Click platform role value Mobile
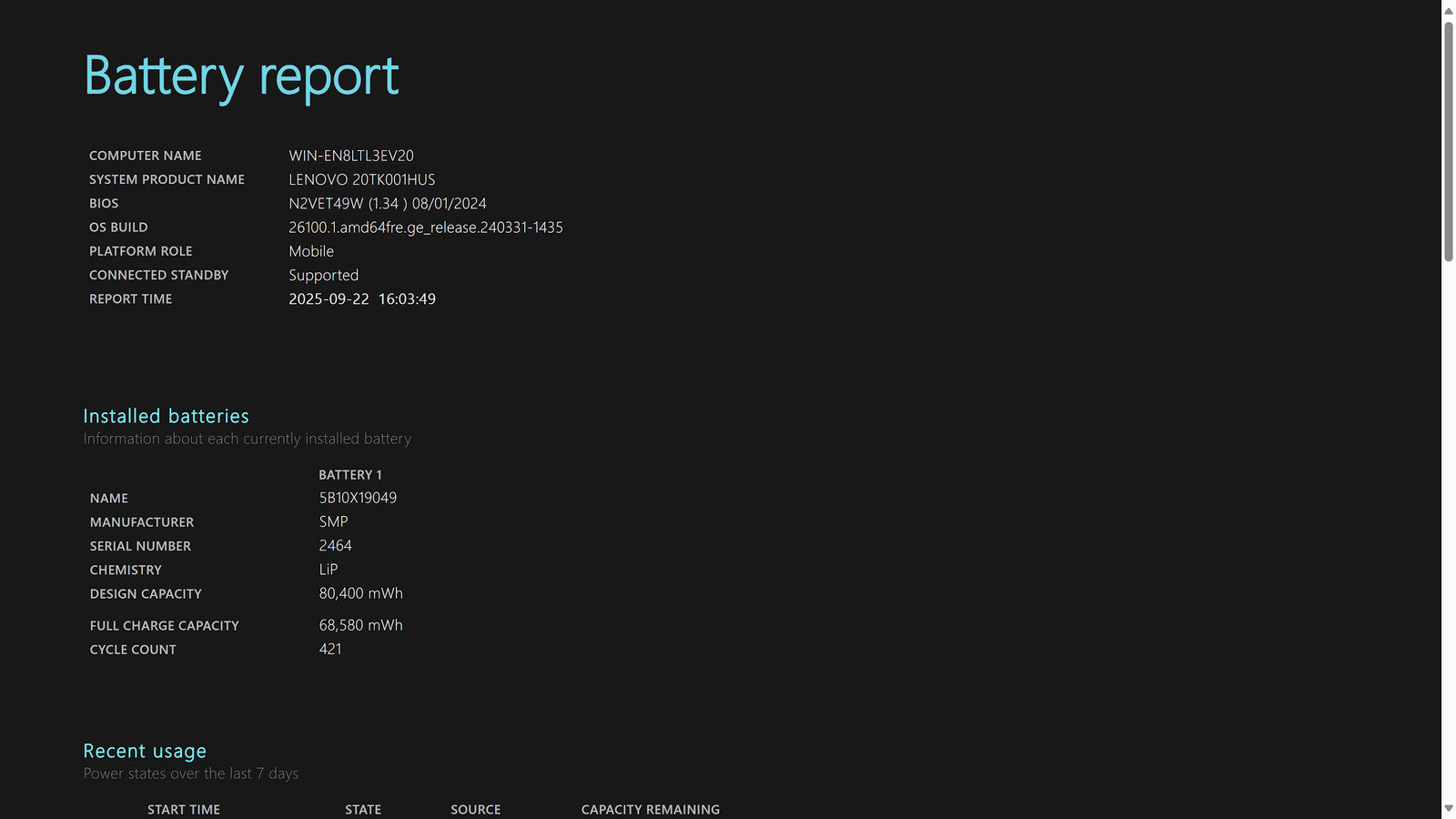The width and height of the screenshot is (1456, 819). click(311, 251)
